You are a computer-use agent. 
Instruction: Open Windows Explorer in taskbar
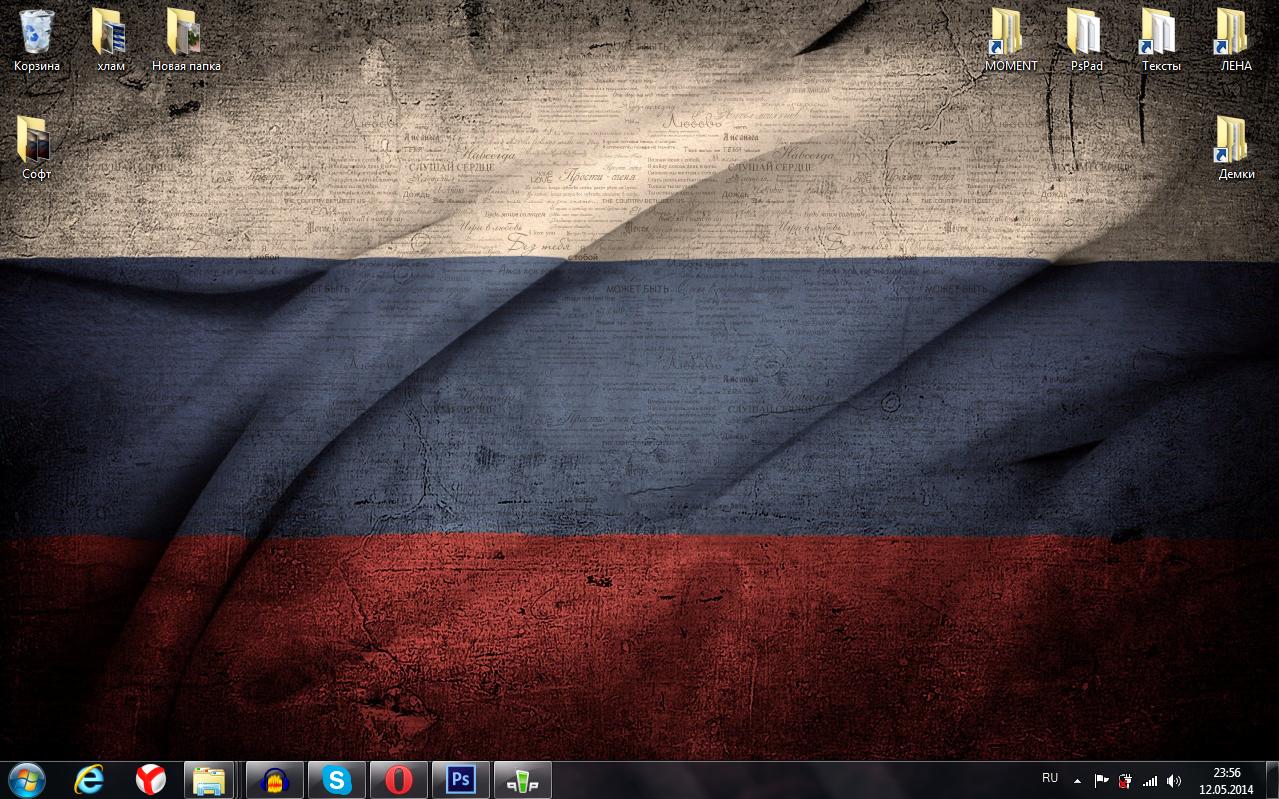[209, 780]
